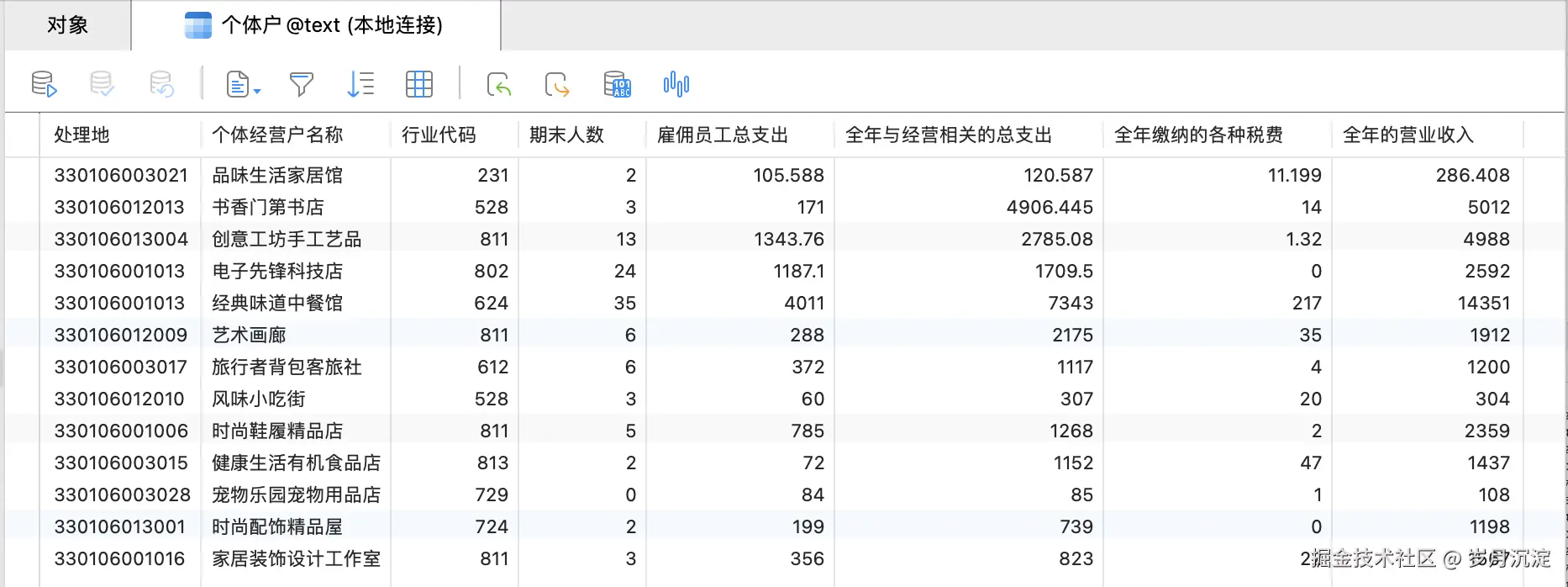Screen dimensions: 1568x587
Task: Click the tax value 217
Action: pos(1307,303)
